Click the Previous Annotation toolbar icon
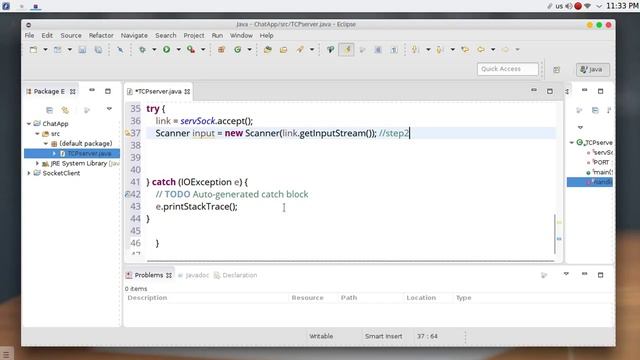Image resolution: width=640 pixels, height=360 pixels. coord(440,50)
